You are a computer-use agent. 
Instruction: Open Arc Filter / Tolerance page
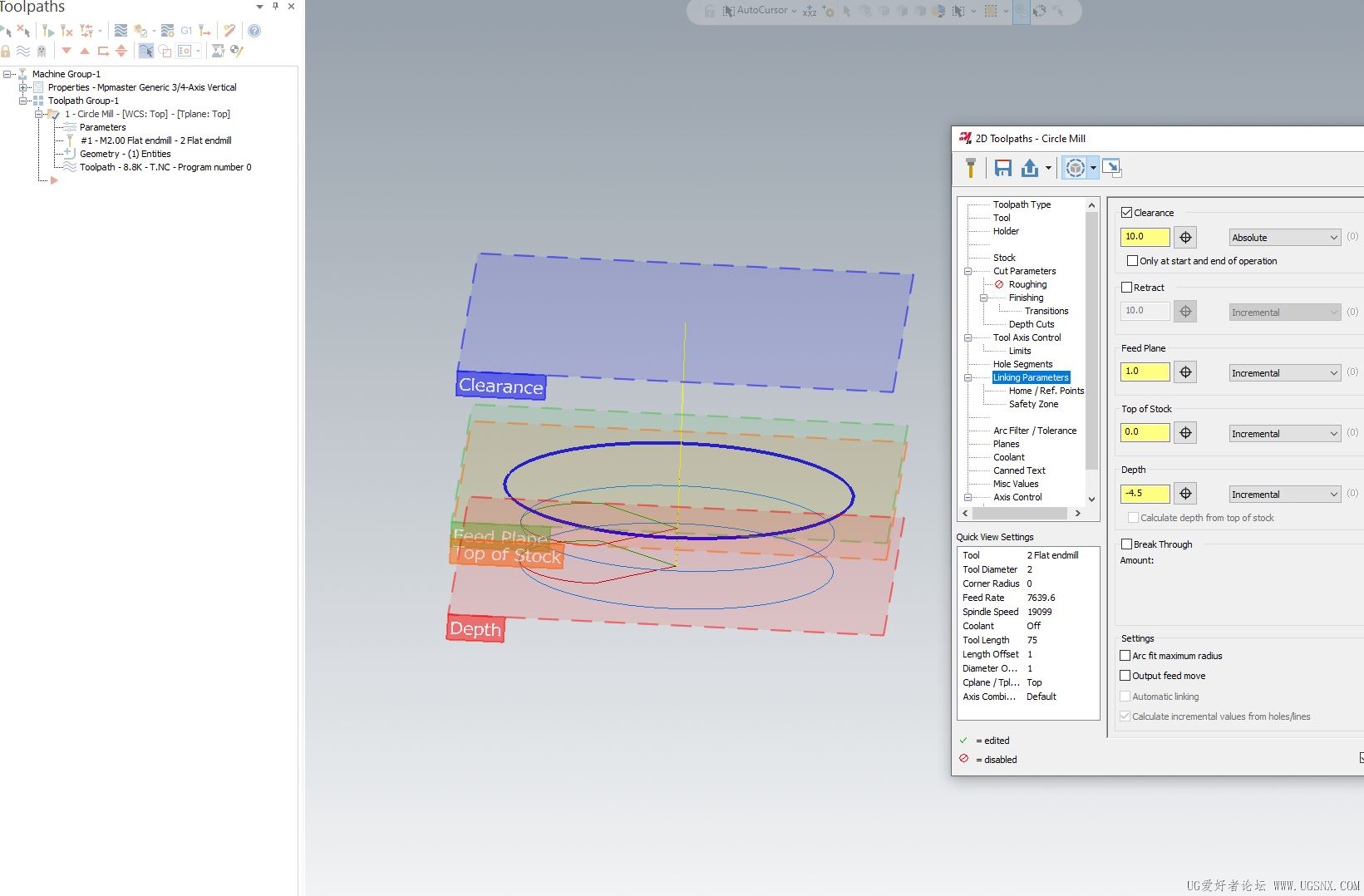pos(1035,431)
